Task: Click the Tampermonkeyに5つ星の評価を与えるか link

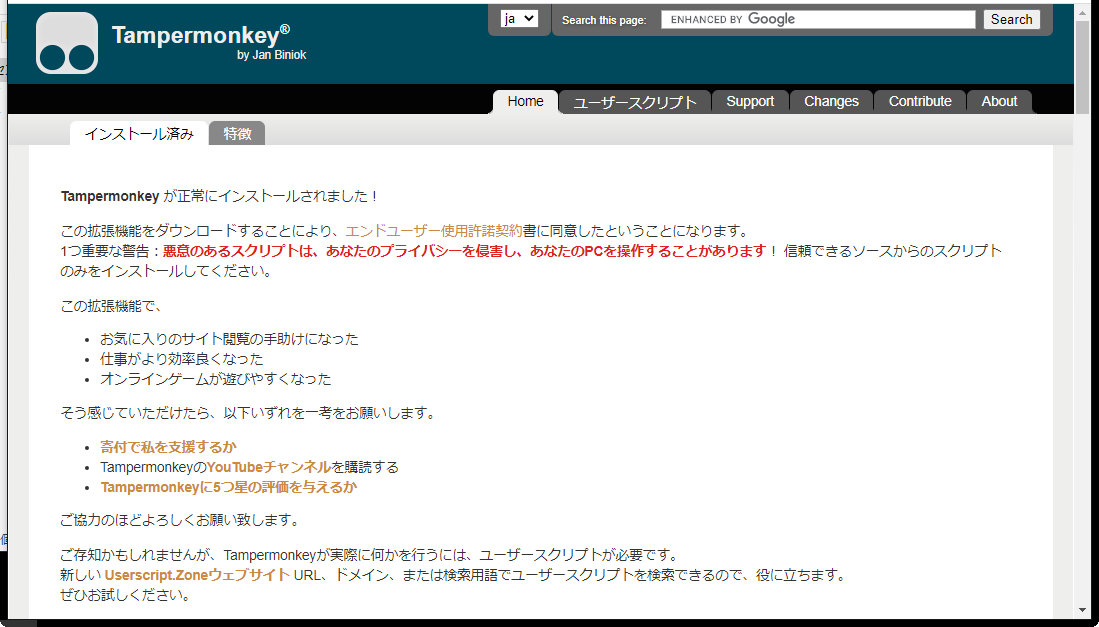Action: pyautogui.click(x=228, y=487)
